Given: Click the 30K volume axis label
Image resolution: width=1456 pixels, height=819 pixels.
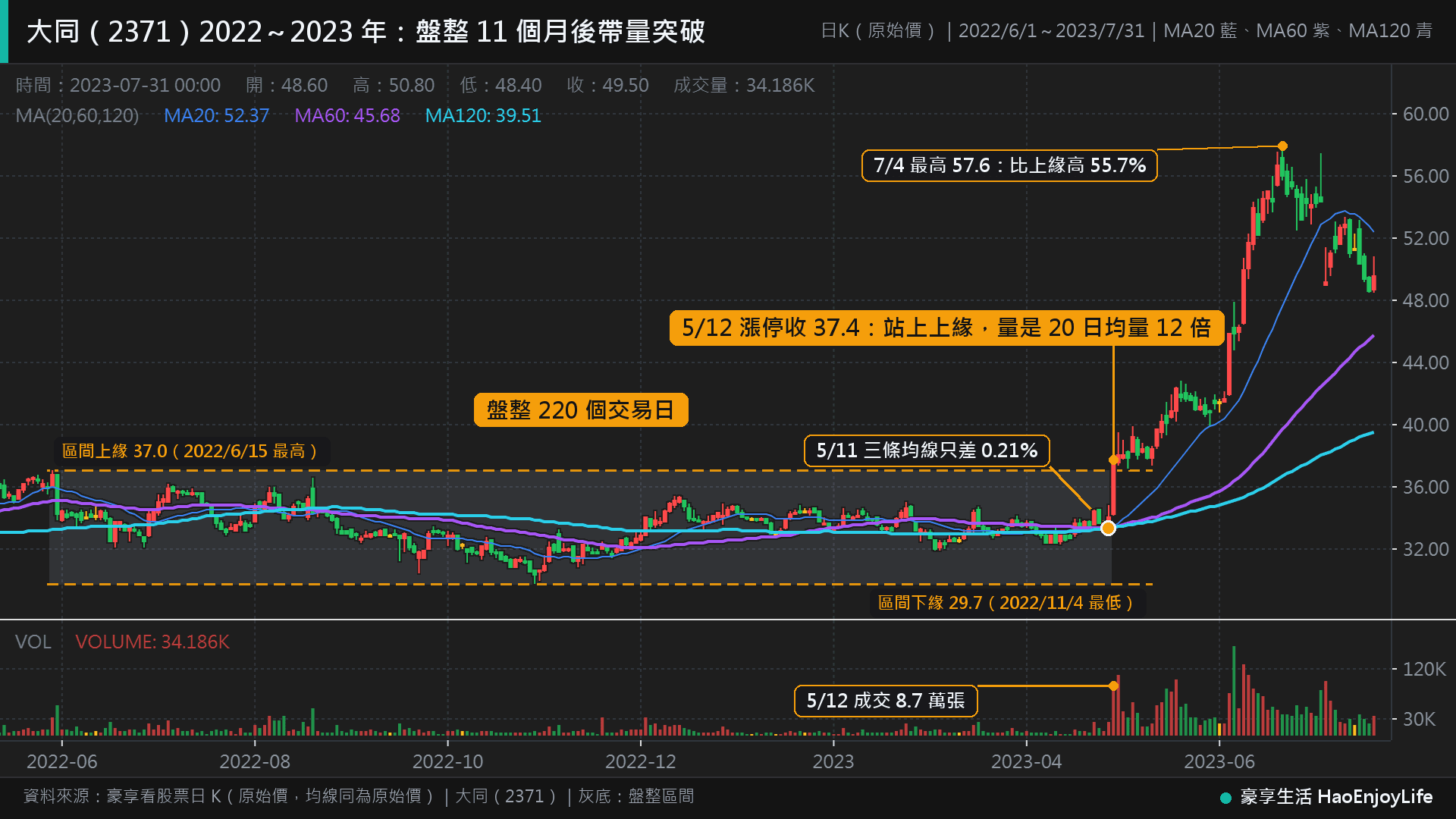Looking at the screenshot, I should 1419,719.
